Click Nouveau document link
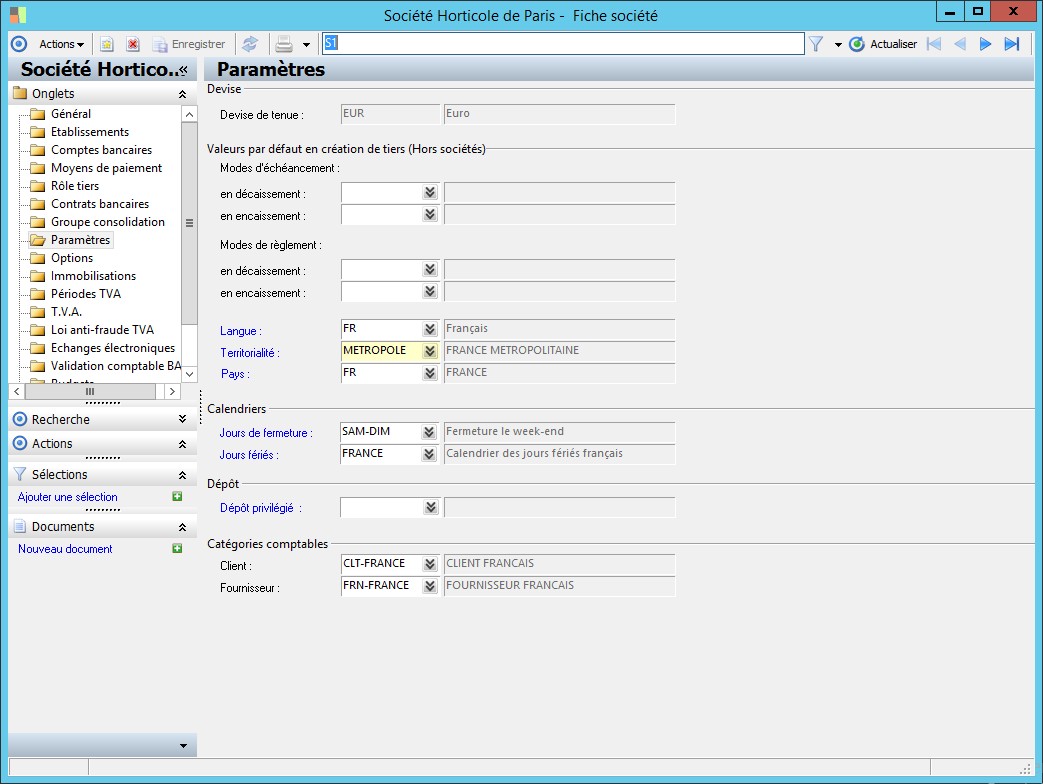The height and width of the screenshot is (784, 1043). (x=65, y=549)
